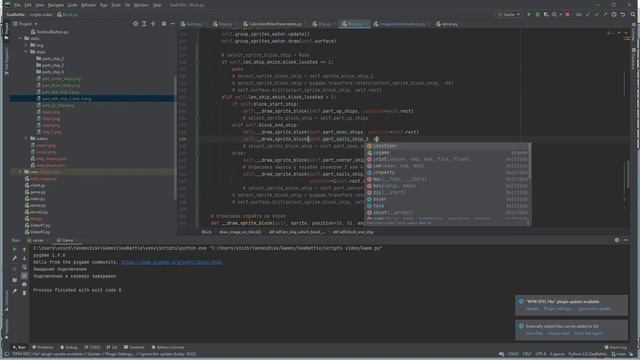Click the down arrow in Run panel toolbar
640x360 pixels.
[24, 258]
